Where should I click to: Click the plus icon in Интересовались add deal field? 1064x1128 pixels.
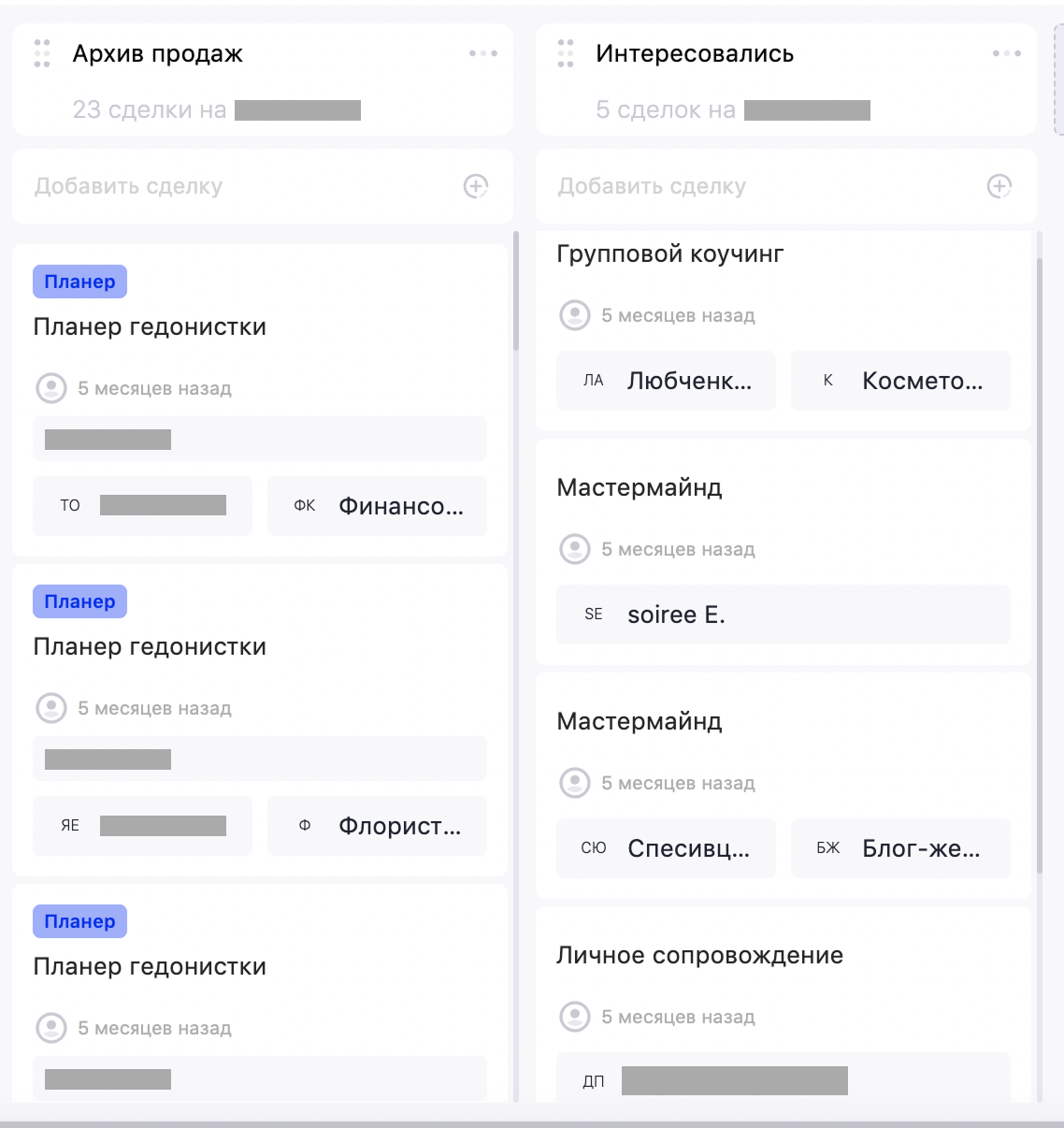(1000, 186)
